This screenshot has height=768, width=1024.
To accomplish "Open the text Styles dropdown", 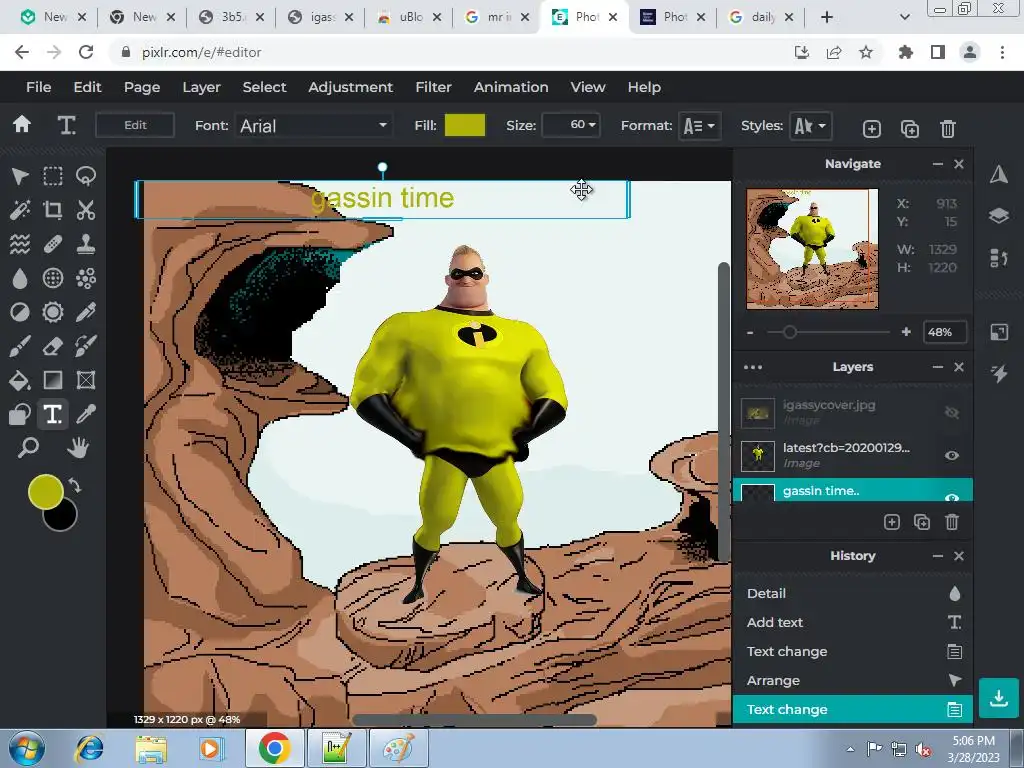I will (x=810, y=125).
